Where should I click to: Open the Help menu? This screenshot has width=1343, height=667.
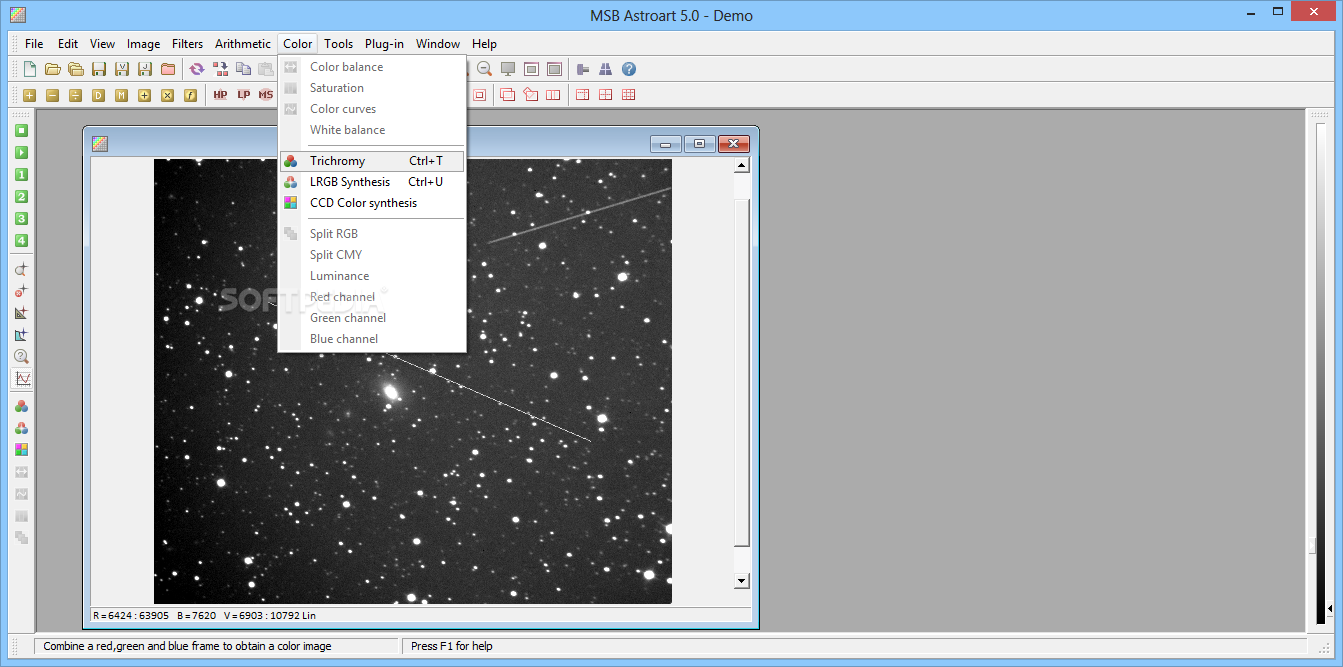pyautogui.click(x=484, y=44)
